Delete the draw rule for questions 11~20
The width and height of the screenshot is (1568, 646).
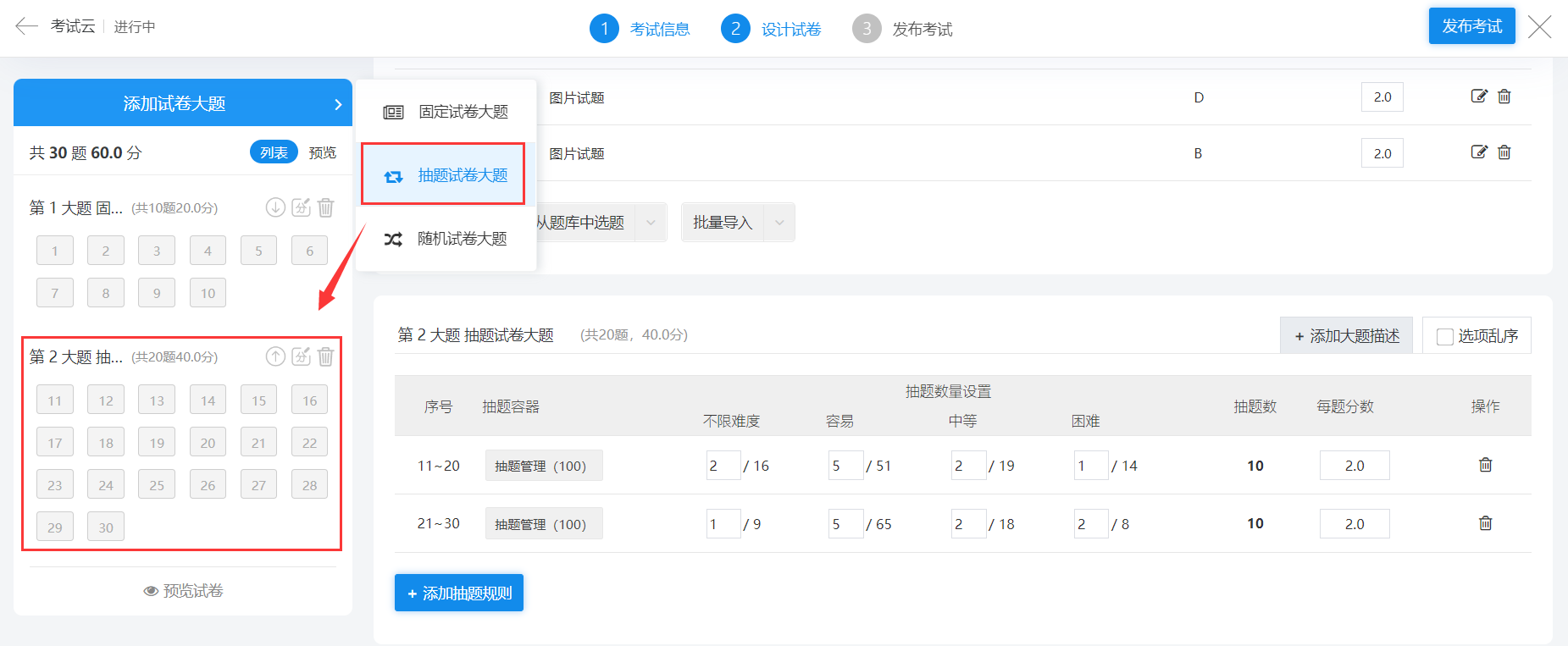(1485, 465)
